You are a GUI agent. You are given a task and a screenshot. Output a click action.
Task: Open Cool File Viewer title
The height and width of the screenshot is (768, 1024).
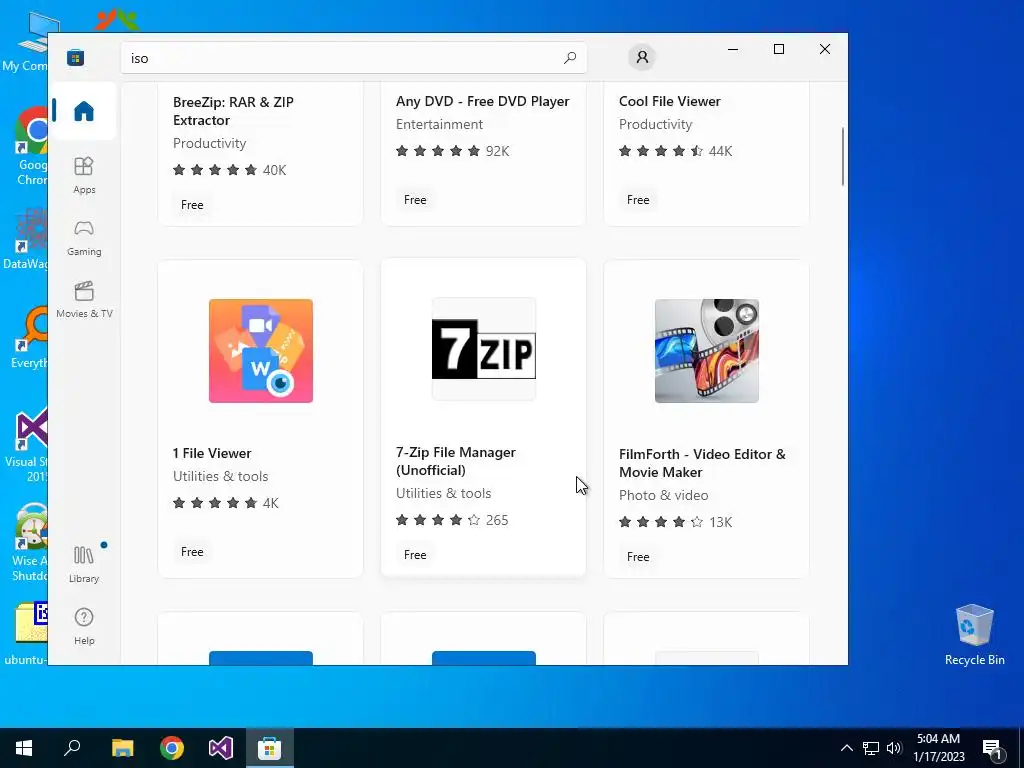tap(669, 101)
